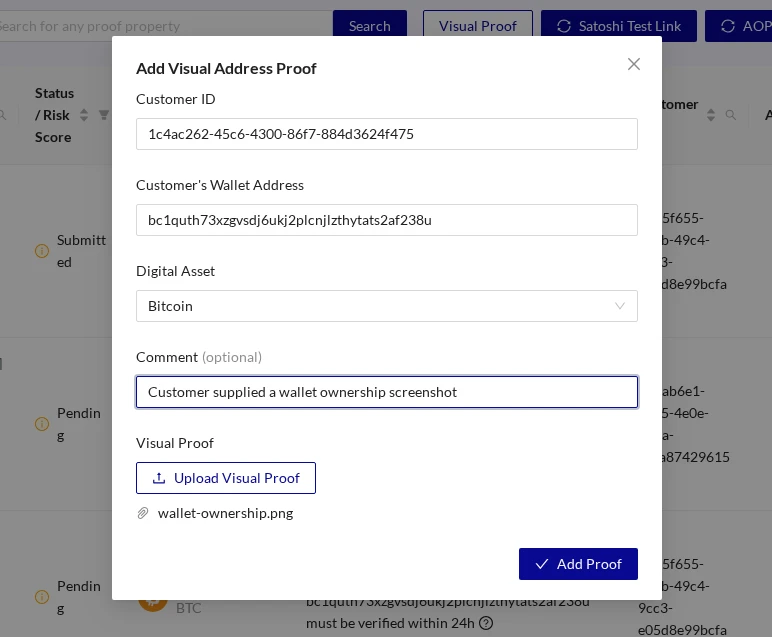This screenshot has width=772, height=637.
Task: Click info icon next to Submitted status
Action: (x=42, y=251)
